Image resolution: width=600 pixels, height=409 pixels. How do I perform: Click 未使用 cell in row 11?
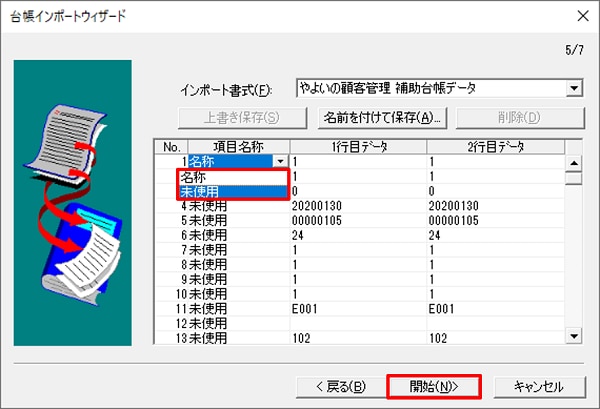(238, 309)
